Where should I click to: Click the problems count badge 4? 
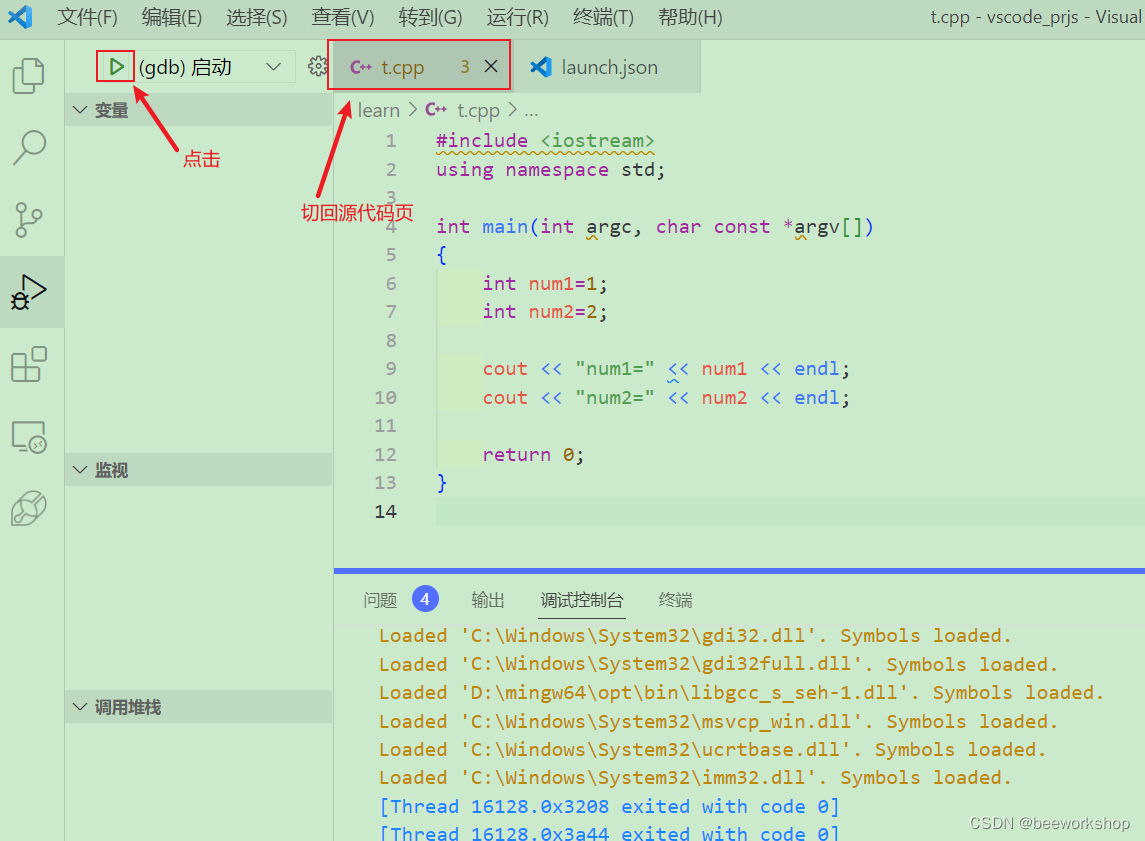coord(425,599)
